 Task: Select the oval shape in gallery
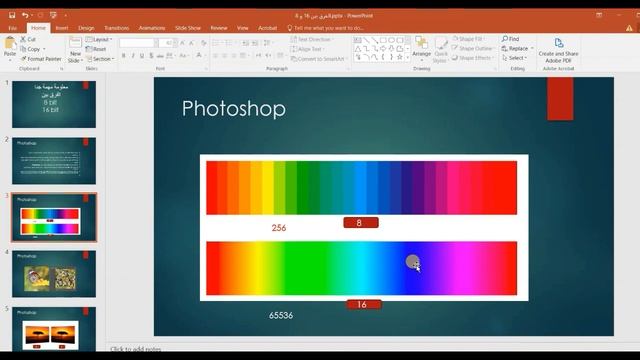391,40
